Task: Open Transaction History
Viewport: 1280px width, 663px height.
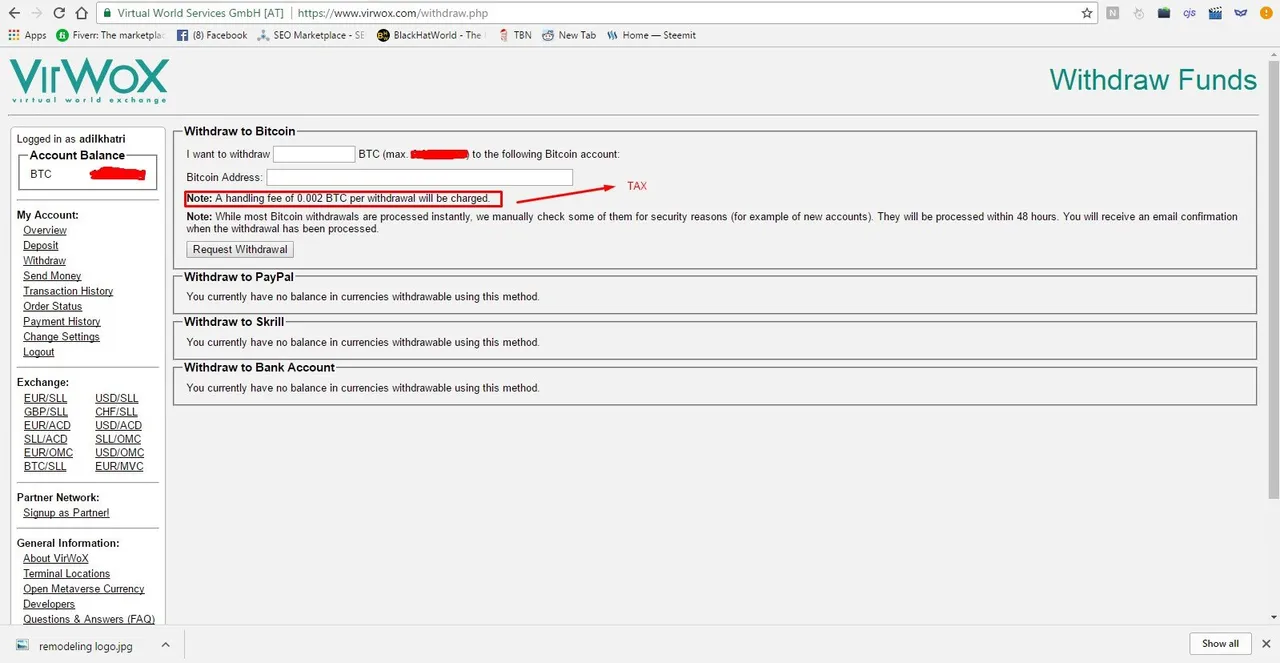Action: click(68, 291)
